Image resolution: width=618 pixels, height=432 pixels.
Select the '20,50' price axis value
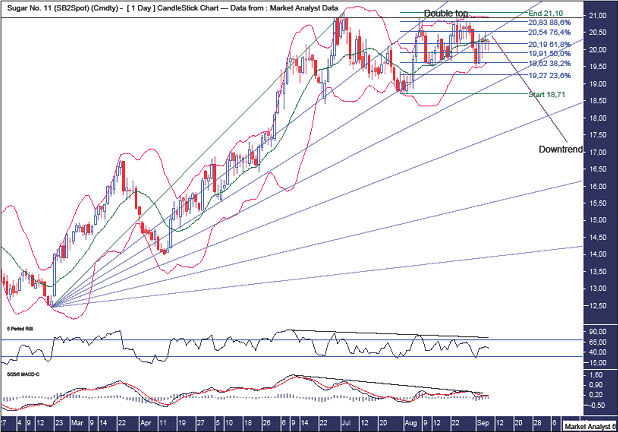[598, 32]
